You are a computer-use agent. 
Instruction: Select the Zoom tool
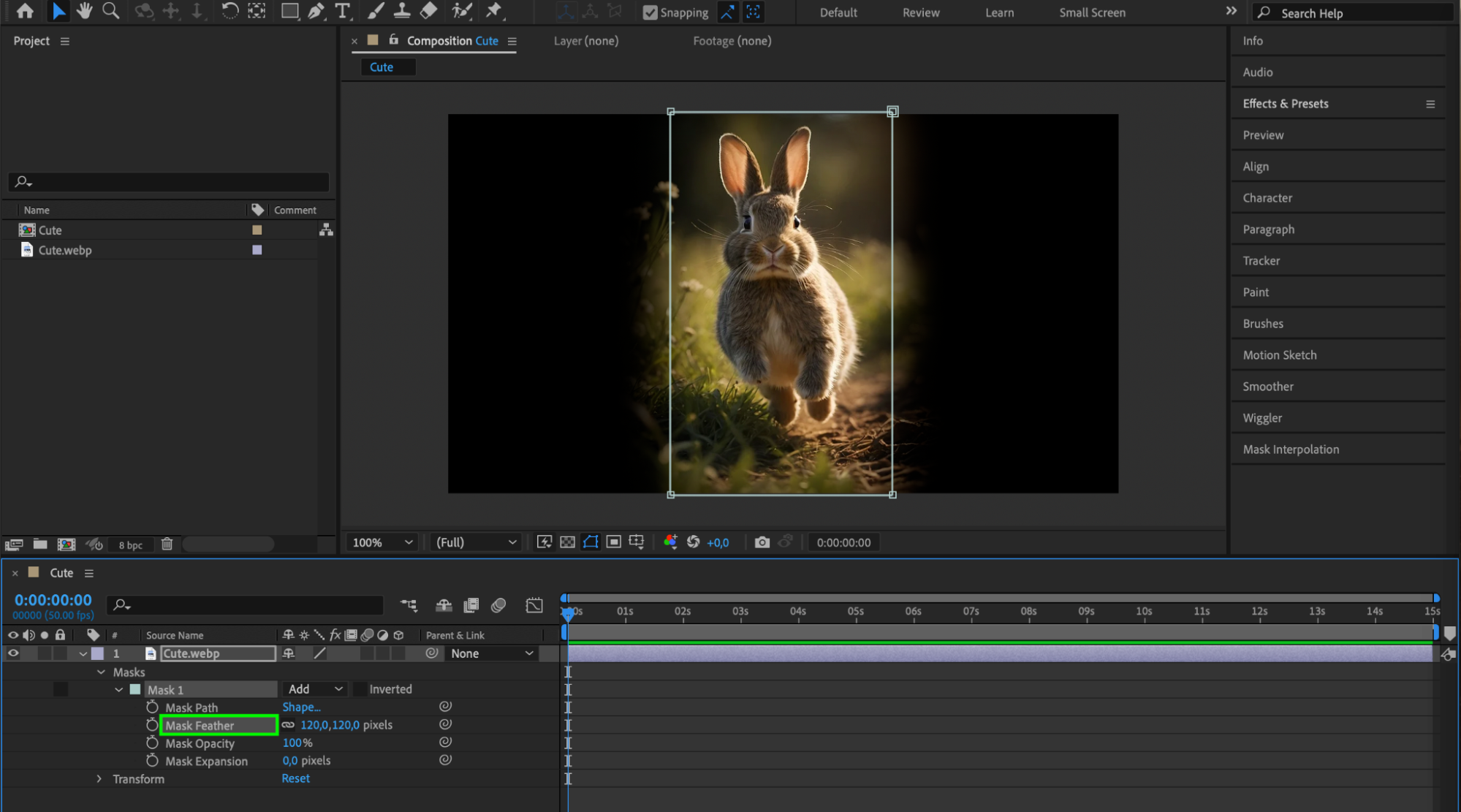point(110,11)
